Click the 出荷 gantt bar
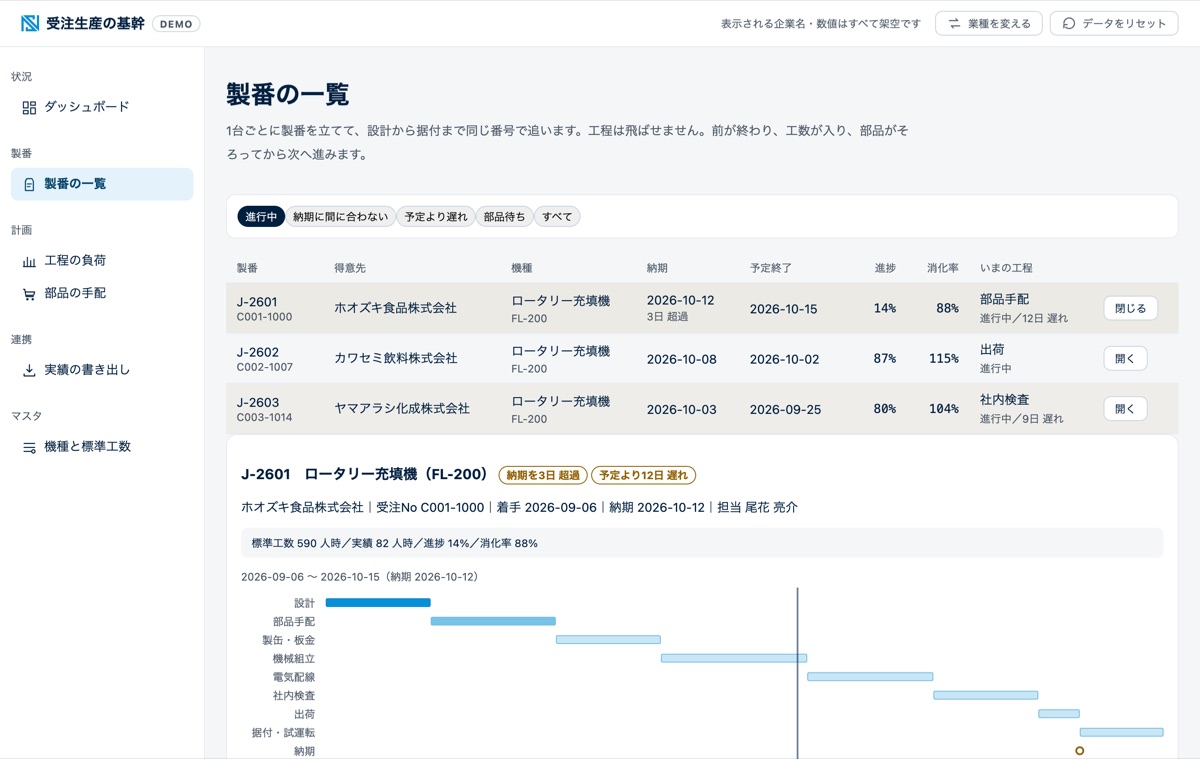Screen dimensions: 1200x759 pos(1059,714)
